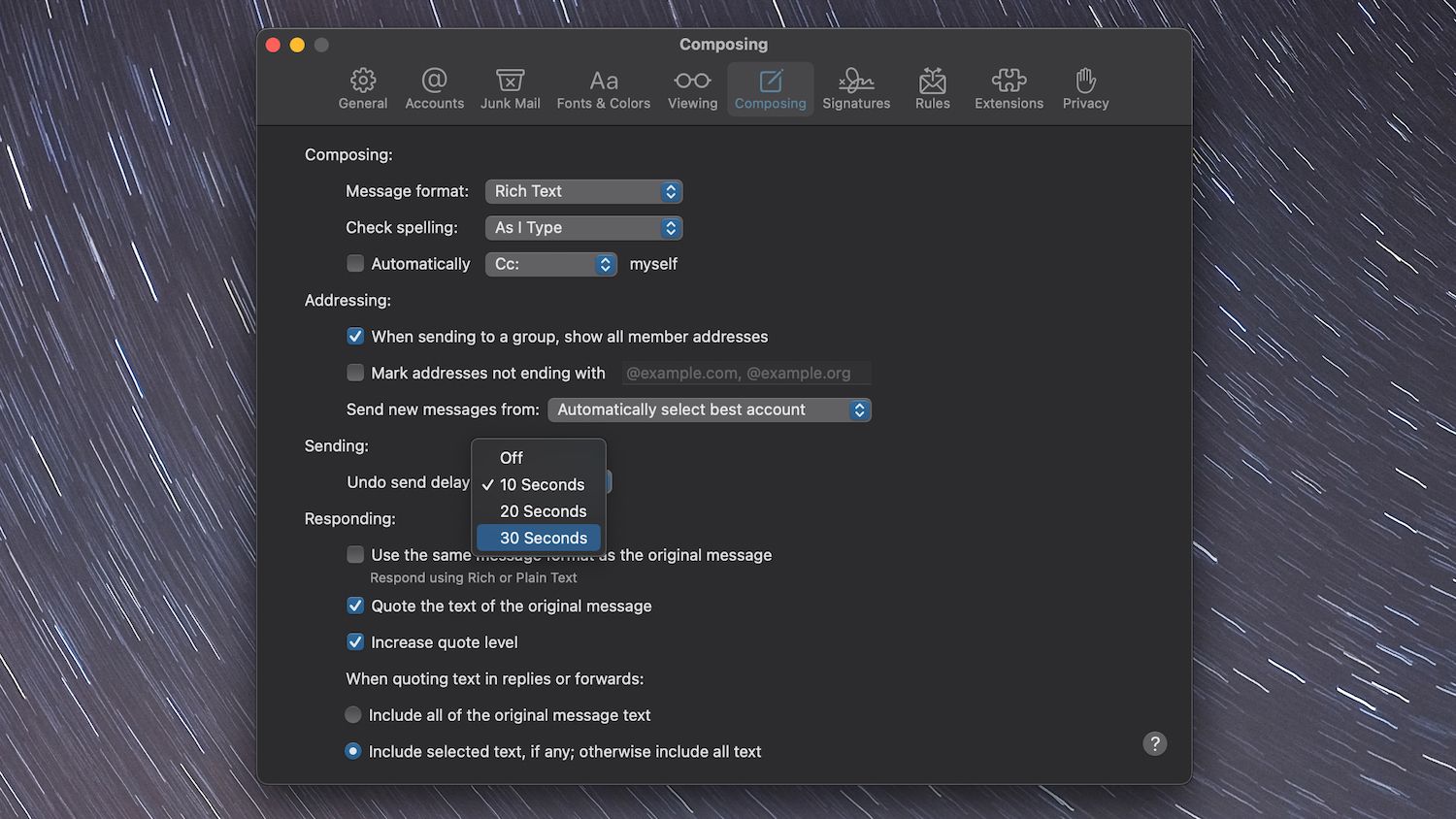Choose 10 Seconds delay option
The width and height of the screenshot is (1456, 819).
(x=539, y=484)
